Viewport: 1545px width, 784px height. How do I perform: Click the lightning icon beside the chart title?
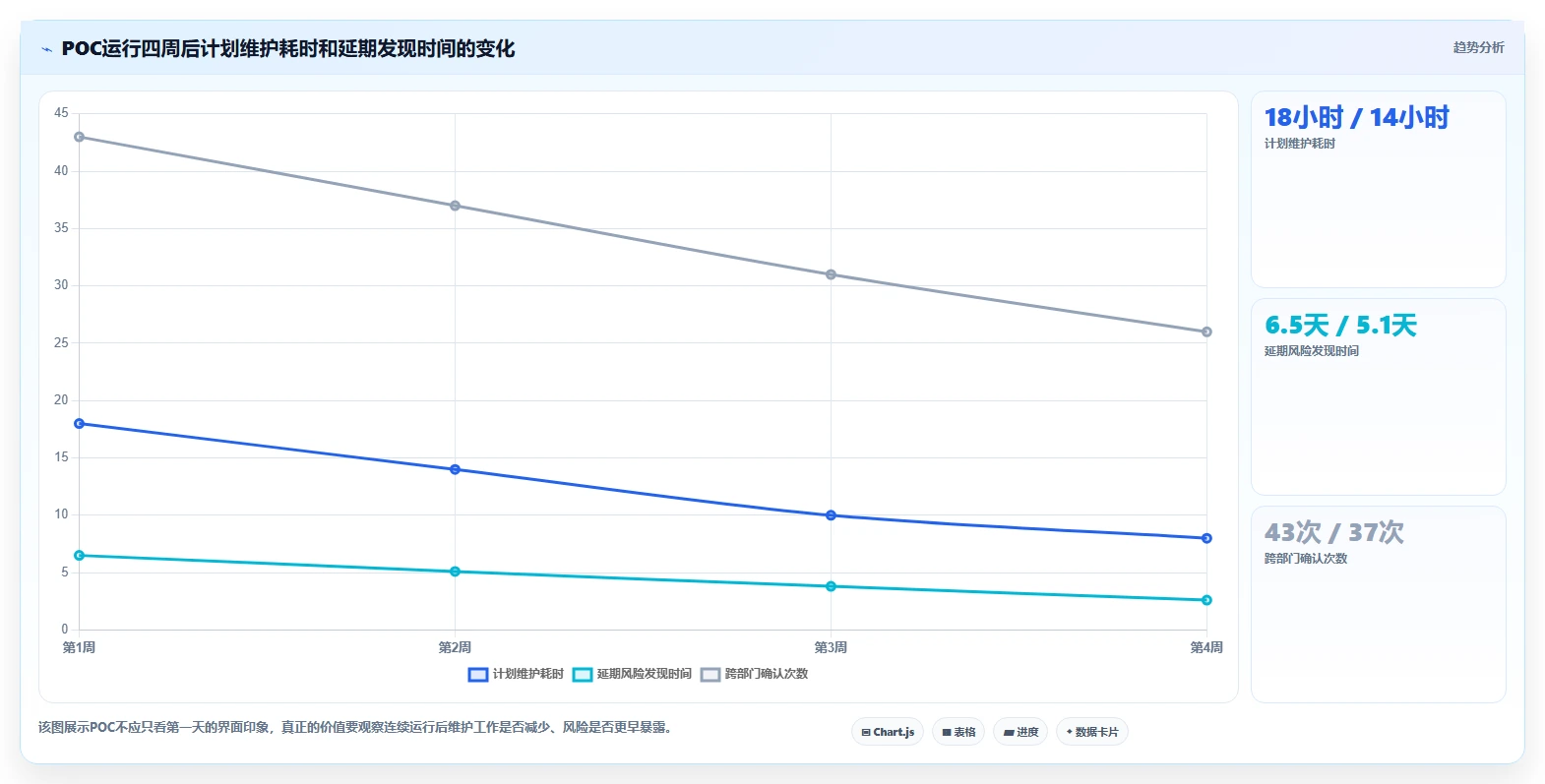click(46, 49)
